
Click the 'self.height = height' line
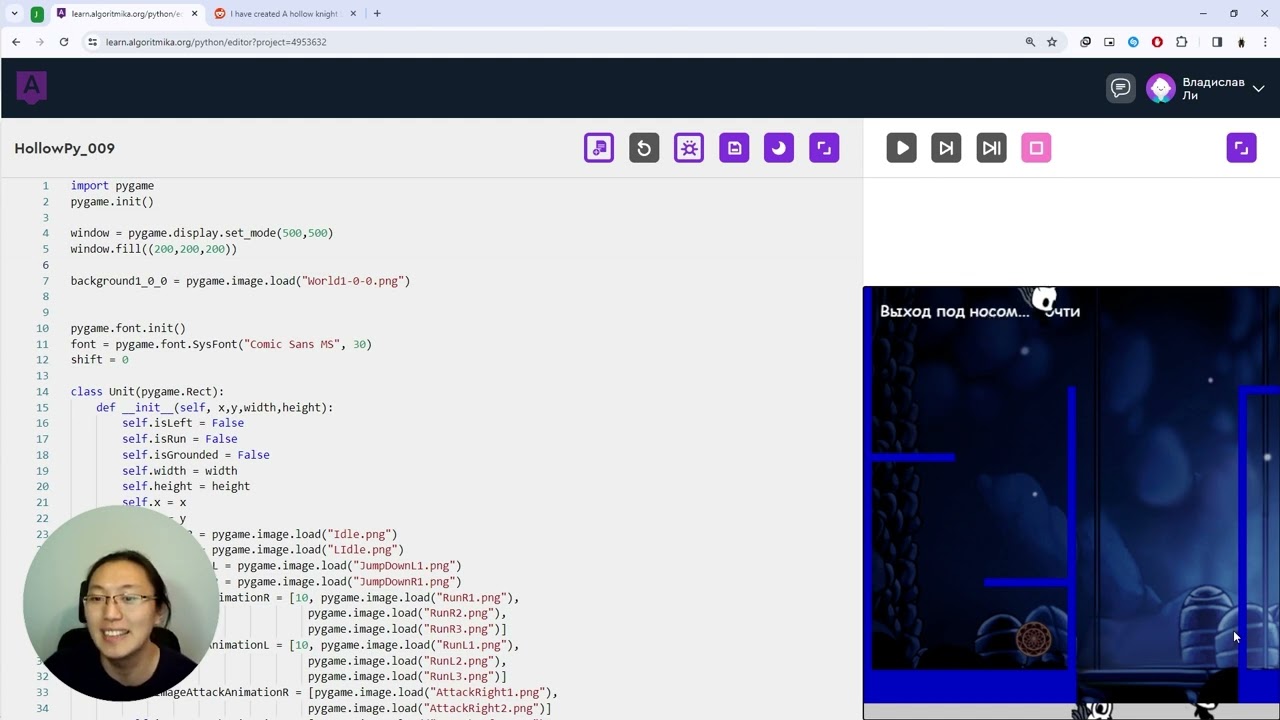pyautogui.click(x=186, y=486)
